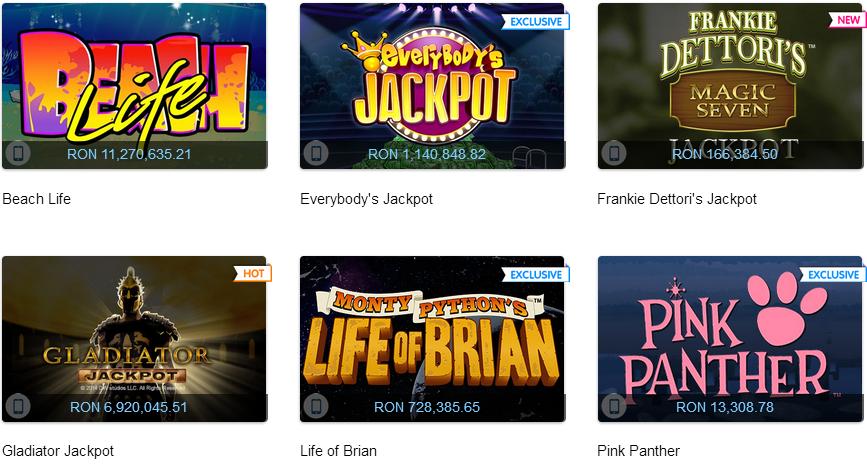Launch Frankie Dettori's Magic Seven thumbnail
This screenshot has width=867, height=466.
pyautogui.click(x=730, y=86)
